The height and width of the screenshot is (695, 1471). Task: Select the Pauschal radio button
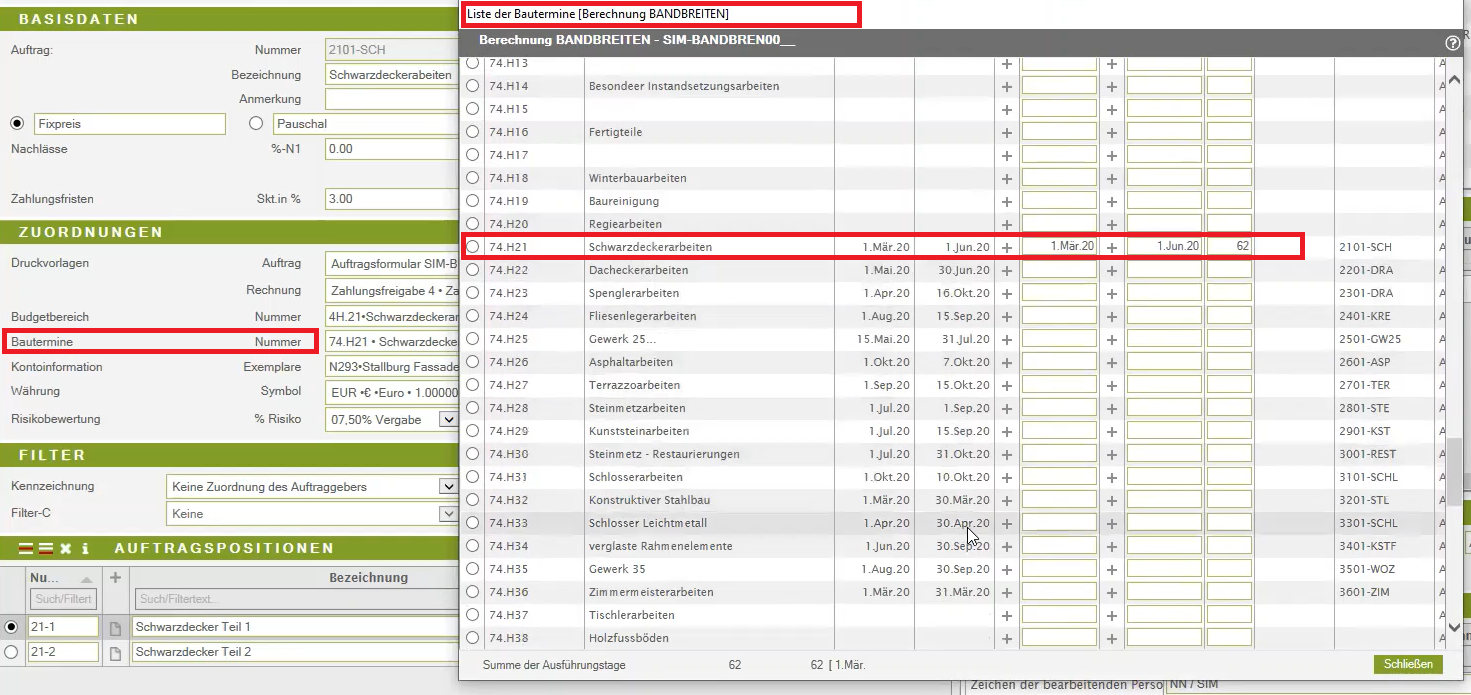point(256,124)
